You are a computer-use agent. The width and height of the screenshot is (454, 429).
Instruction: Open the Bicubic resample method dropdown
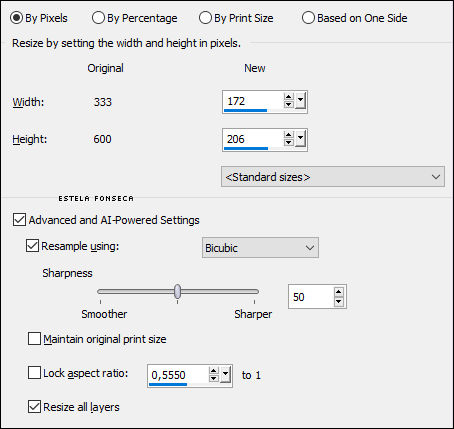tap(260, 248)
